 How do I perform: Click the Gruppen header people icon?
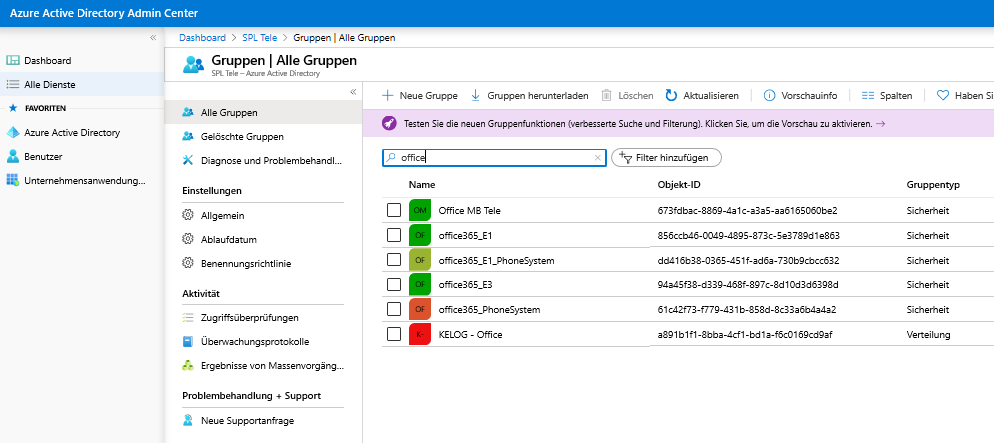click(x=193, y=65)
